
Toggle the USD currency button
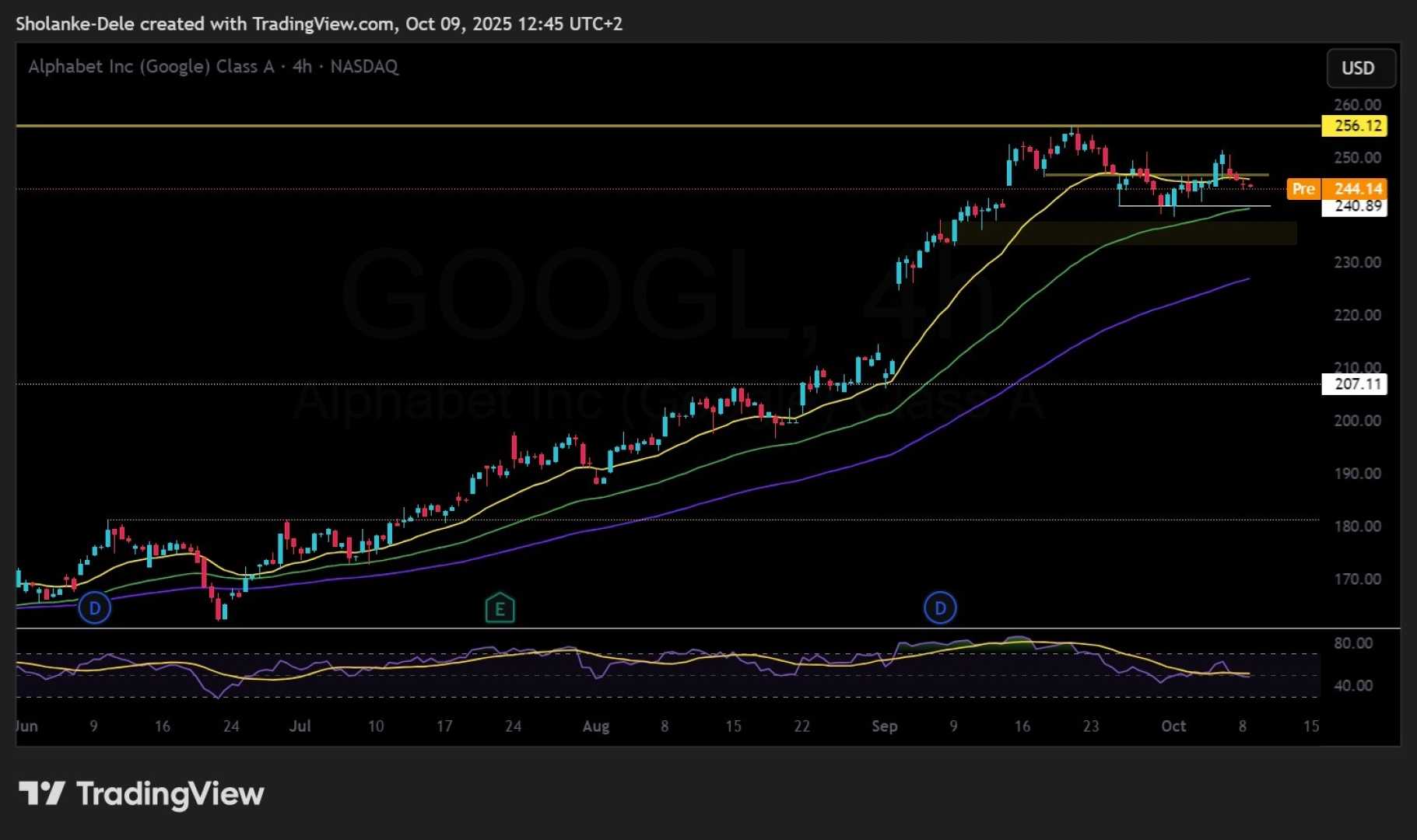point(1360,68)
